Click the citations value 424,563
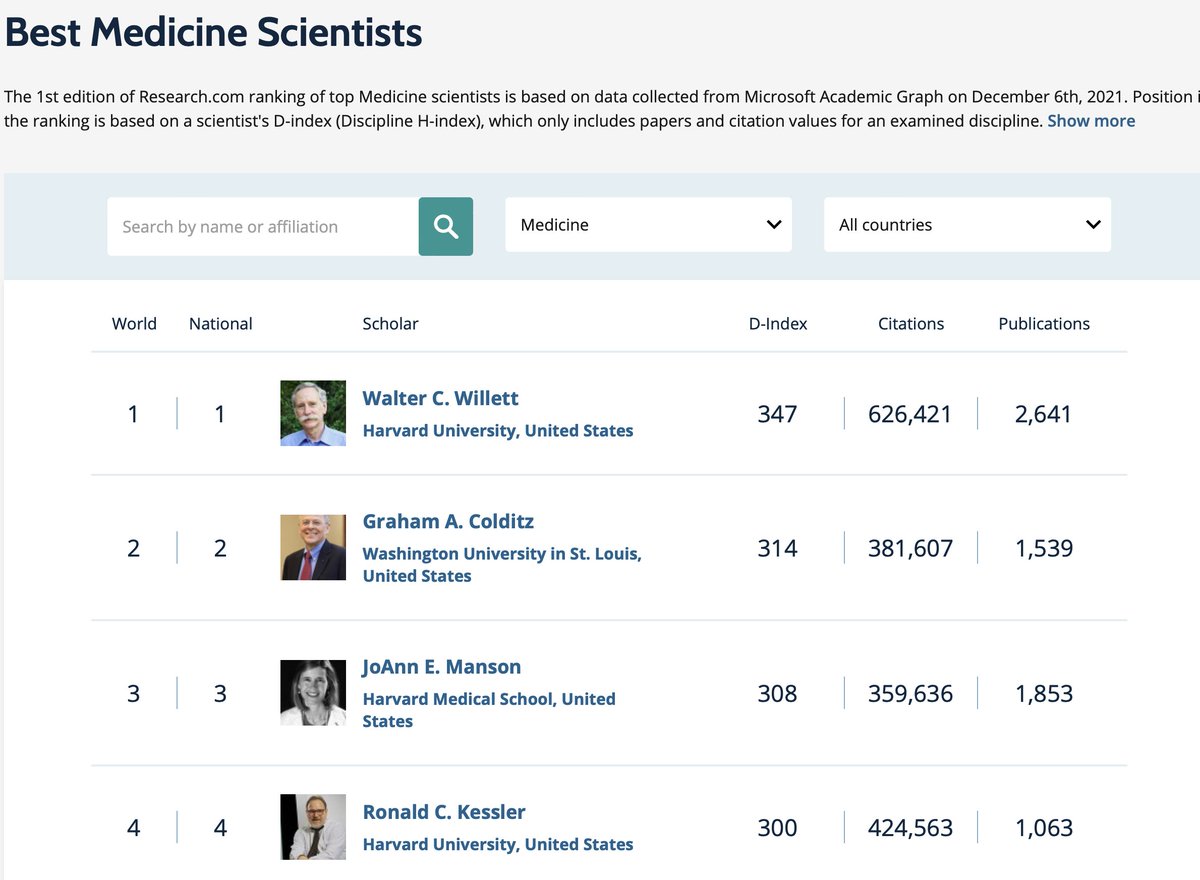 tap(910, 828)
